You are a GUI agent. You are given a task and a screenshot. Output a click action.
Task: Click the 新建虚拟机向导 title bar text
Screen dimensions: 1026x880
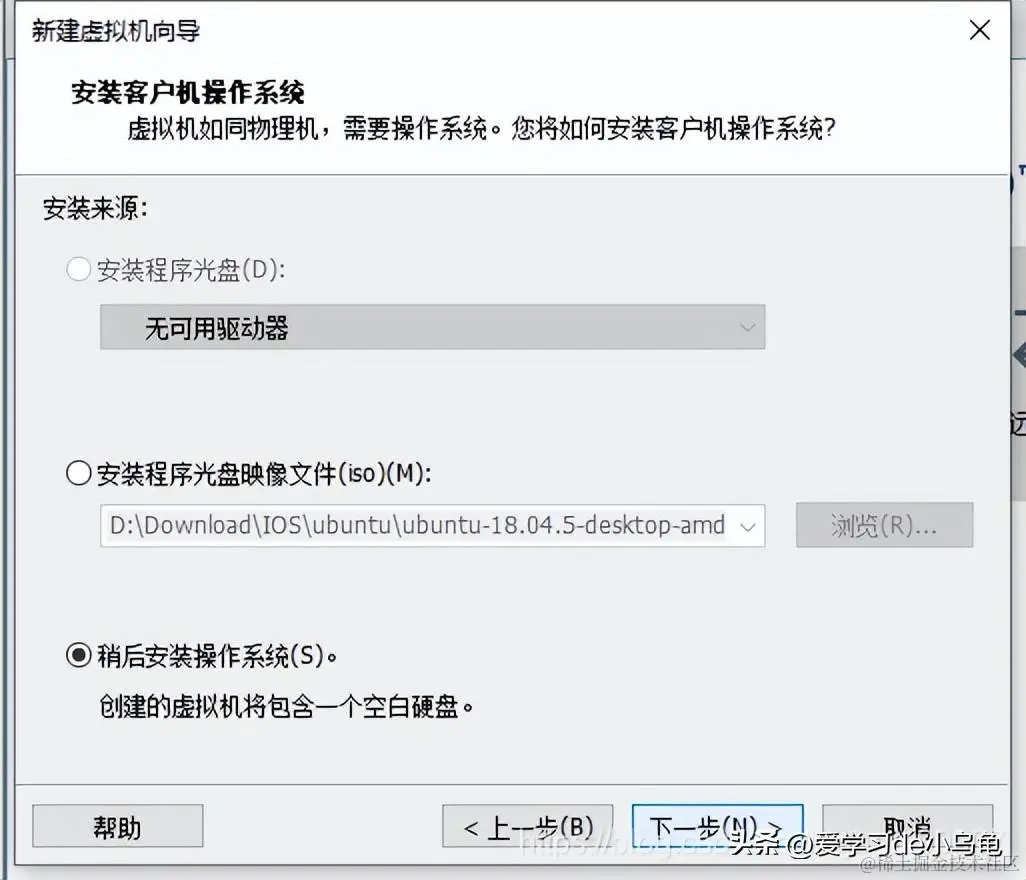pyautogui.click(x=116, y=31)
